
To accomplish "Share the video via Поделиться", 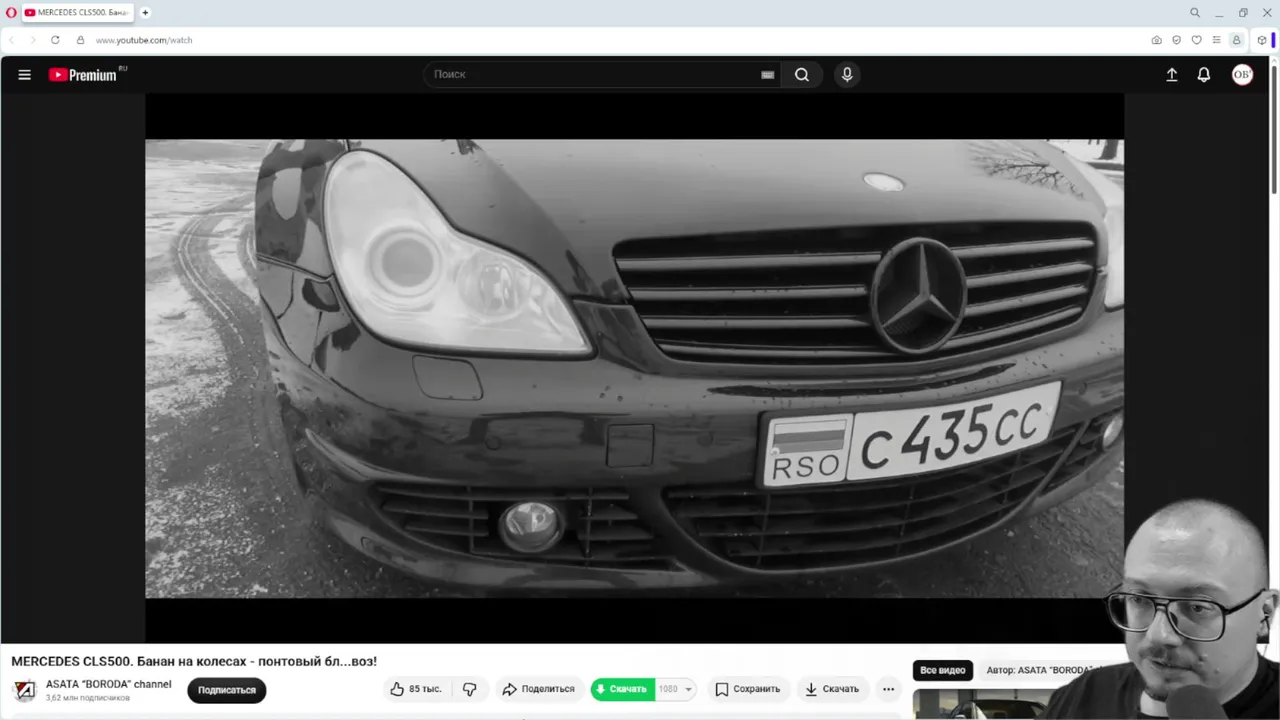I will tap(539, 689).
